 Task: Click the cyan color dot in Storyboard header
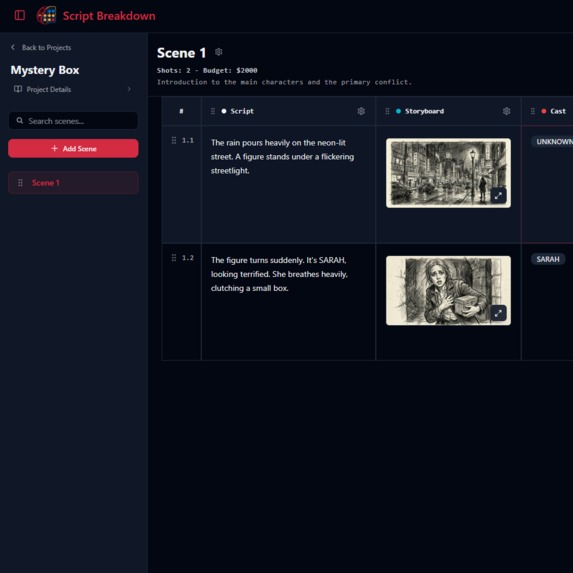click(x=398, y=111)
